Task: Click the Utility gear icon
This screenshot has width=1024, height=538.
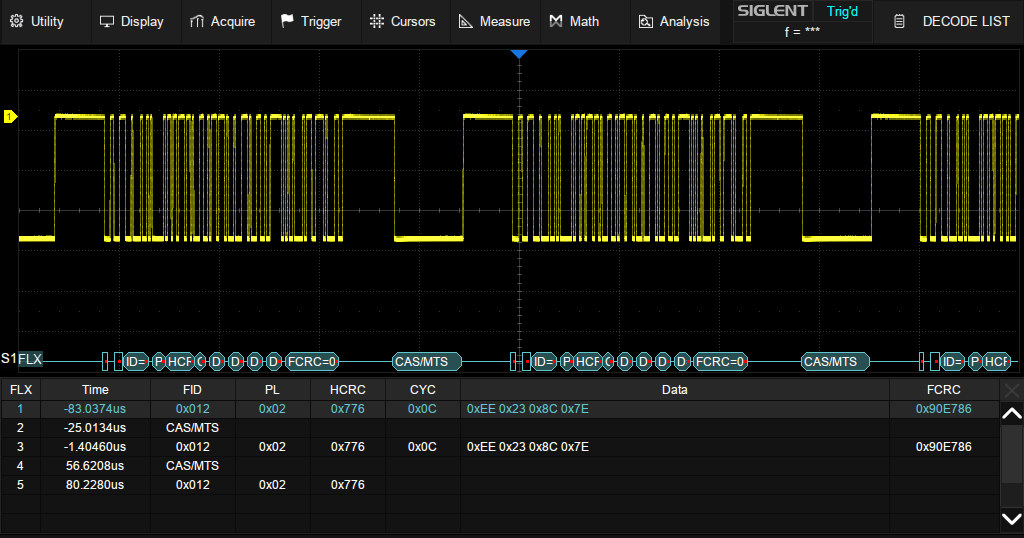Action: tap(16, 21)
